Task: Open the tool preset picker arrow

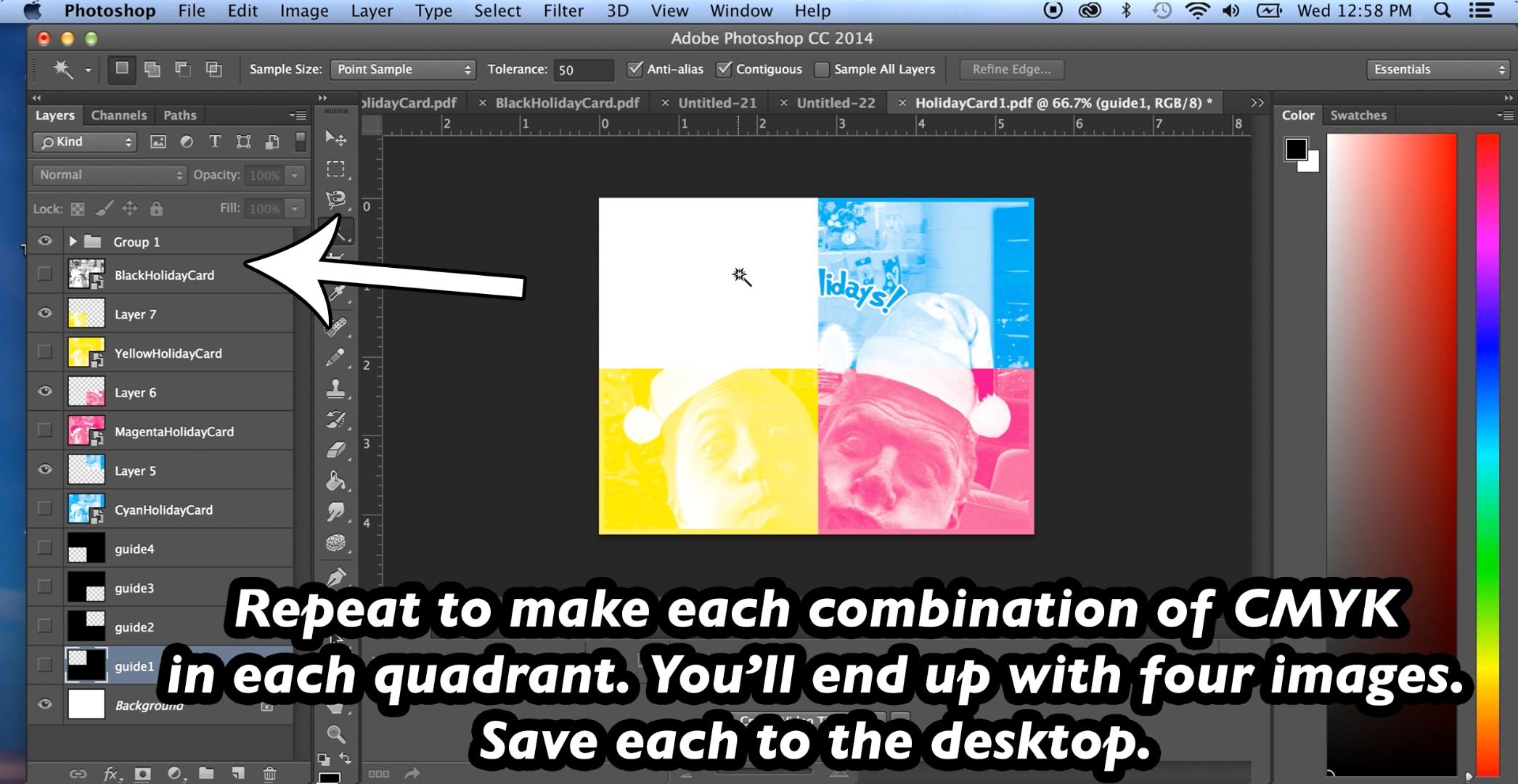Action: (88, 70)
